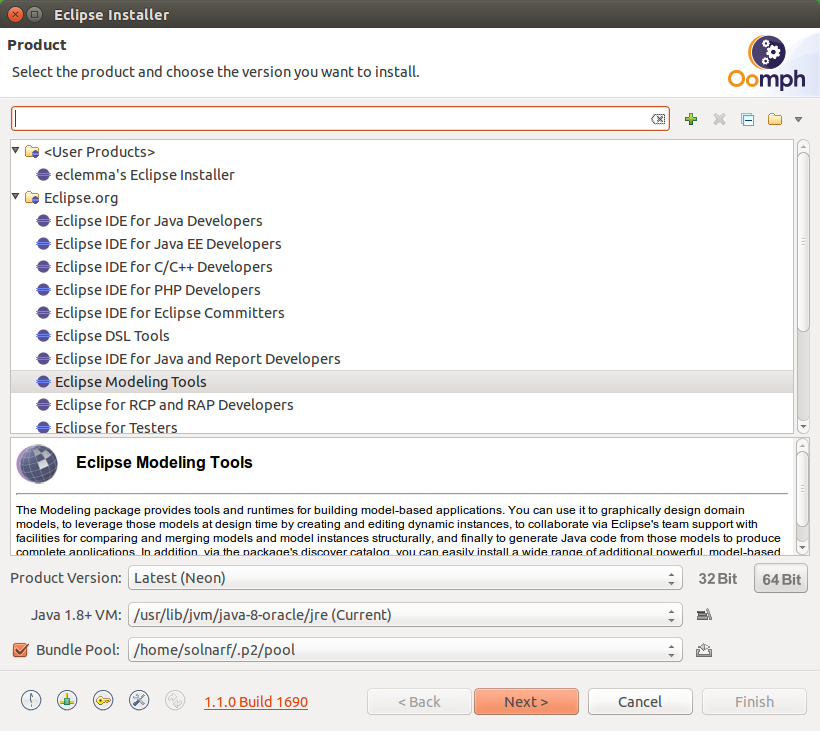The height and width of the screenshot is (731, 820).
Task: Open the Product Version dropdown
Action: coord(405,578)
